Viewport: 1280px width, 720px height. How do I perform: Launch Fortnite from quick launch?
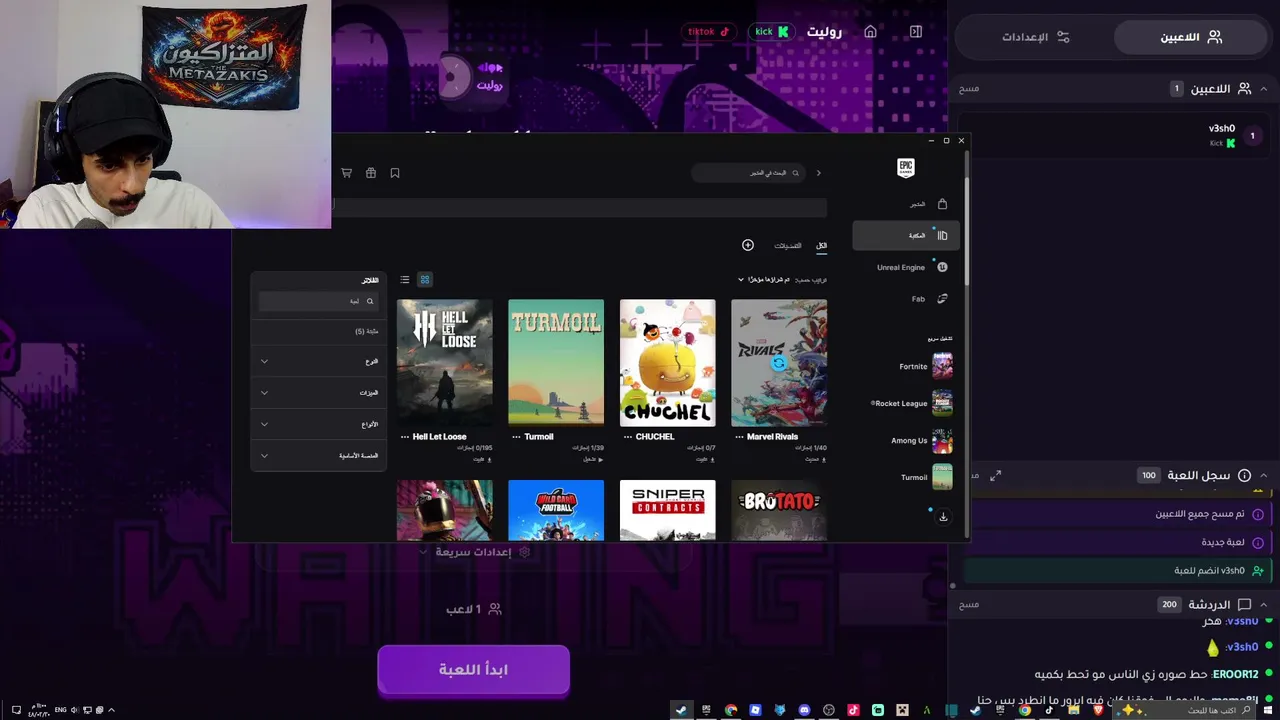coord(926,367)
